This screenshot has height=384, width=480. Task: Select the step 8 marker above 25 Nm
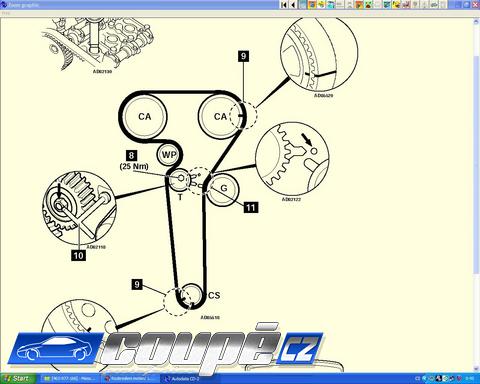131,155
